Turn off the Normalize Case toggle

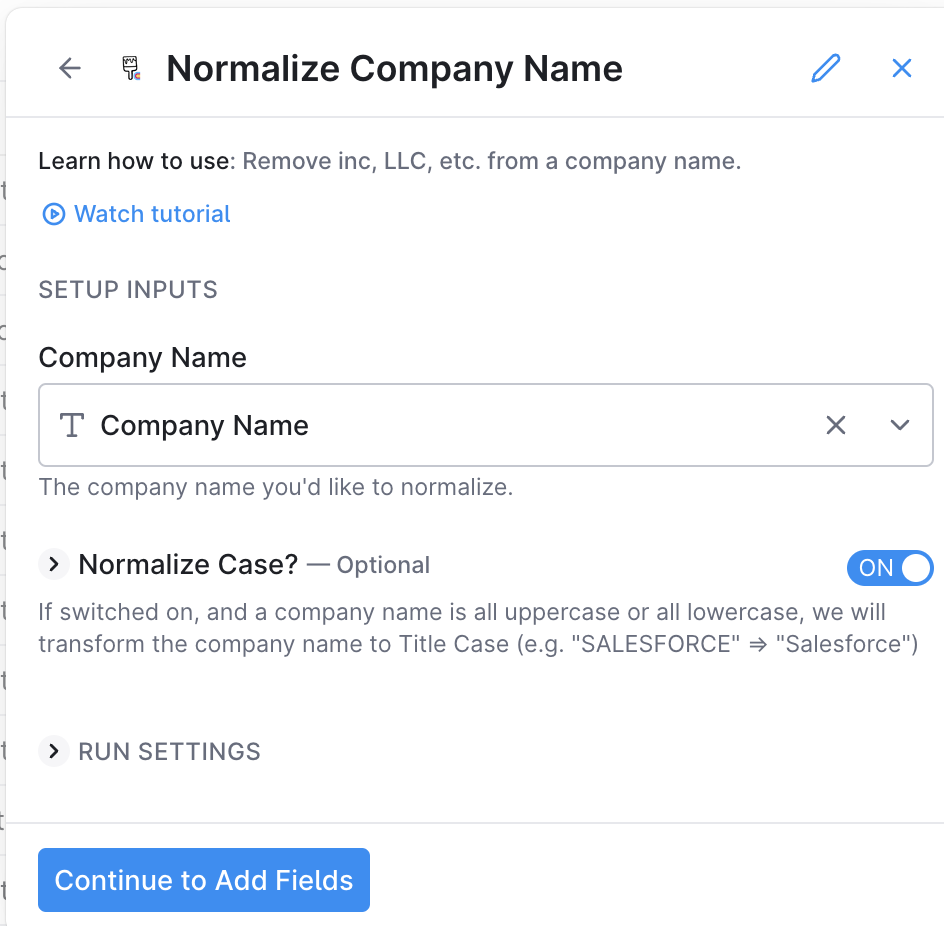(x=890, y=568)
